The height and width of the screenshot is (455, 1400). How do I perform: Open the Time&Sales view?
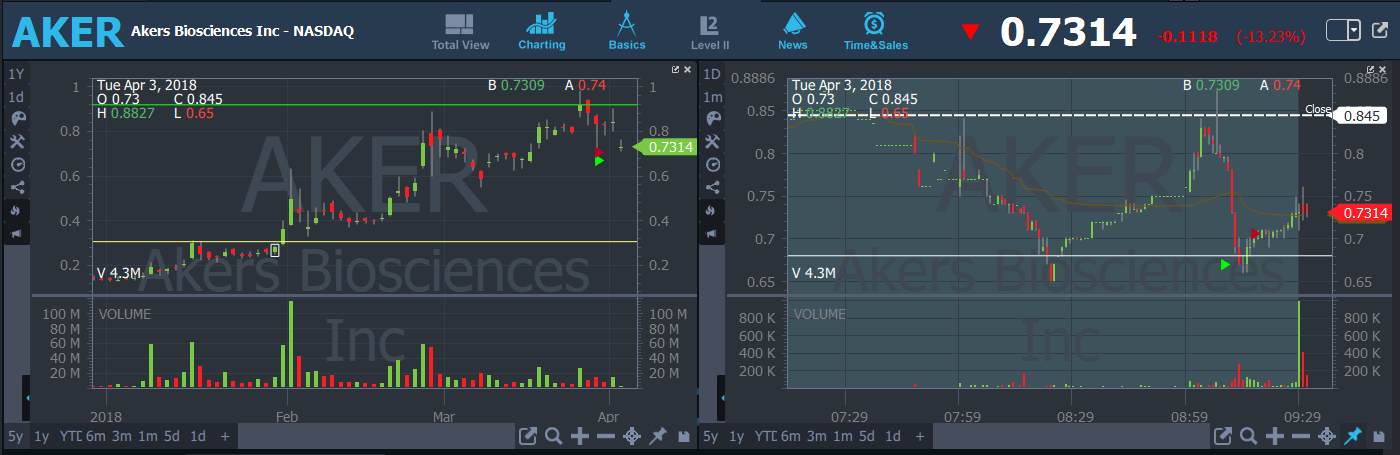coord(874,31)
